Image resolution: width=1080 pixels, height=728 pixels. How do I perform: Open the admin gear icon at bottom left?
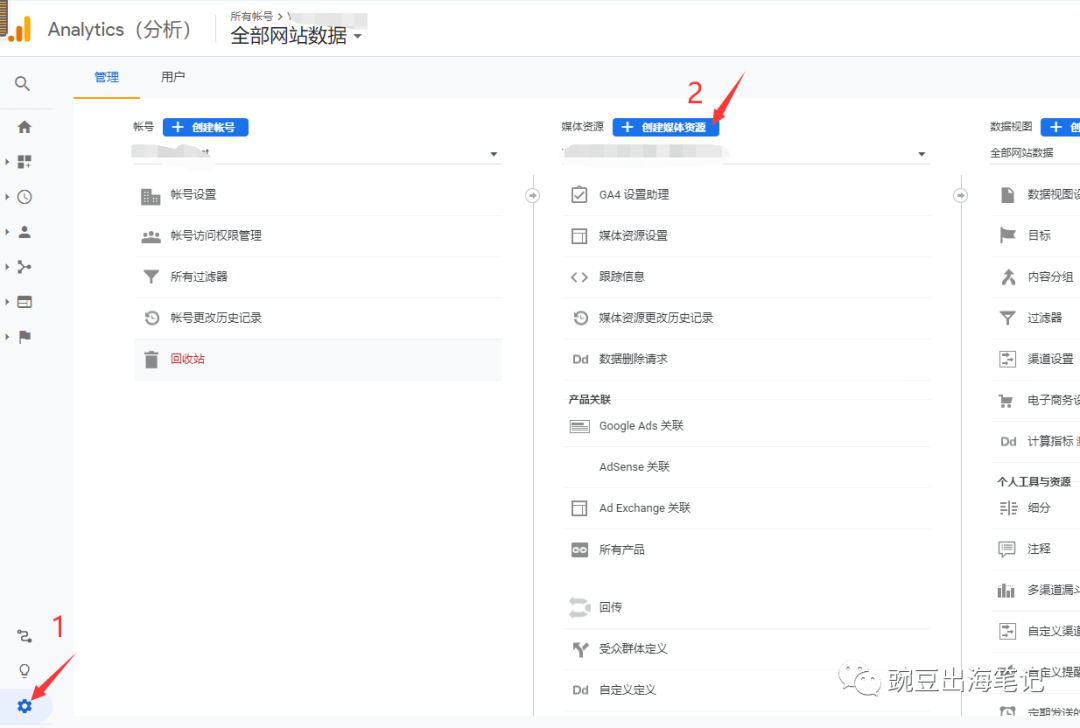[25, 706]
